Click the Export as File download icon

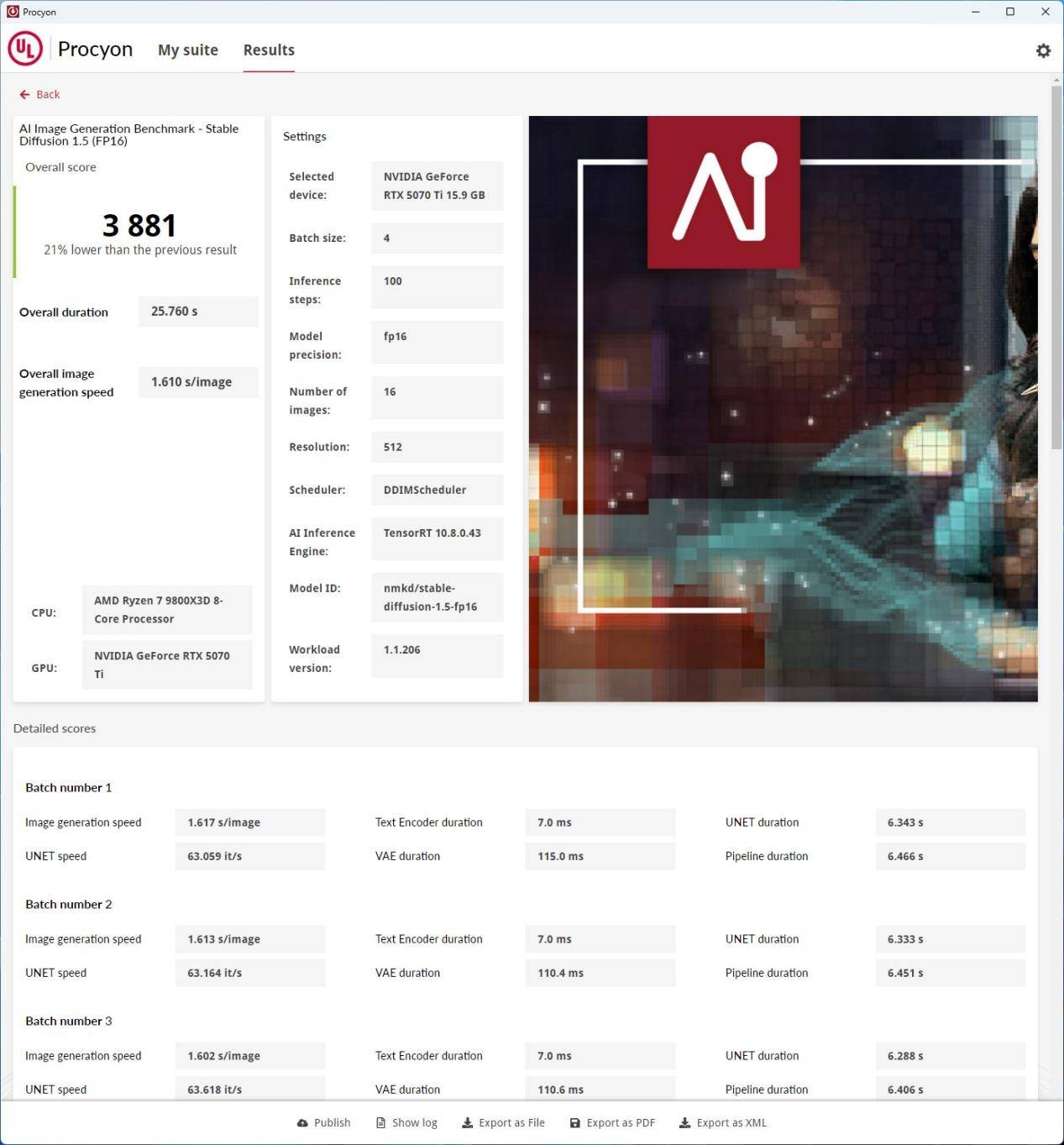pos(467,1123)
